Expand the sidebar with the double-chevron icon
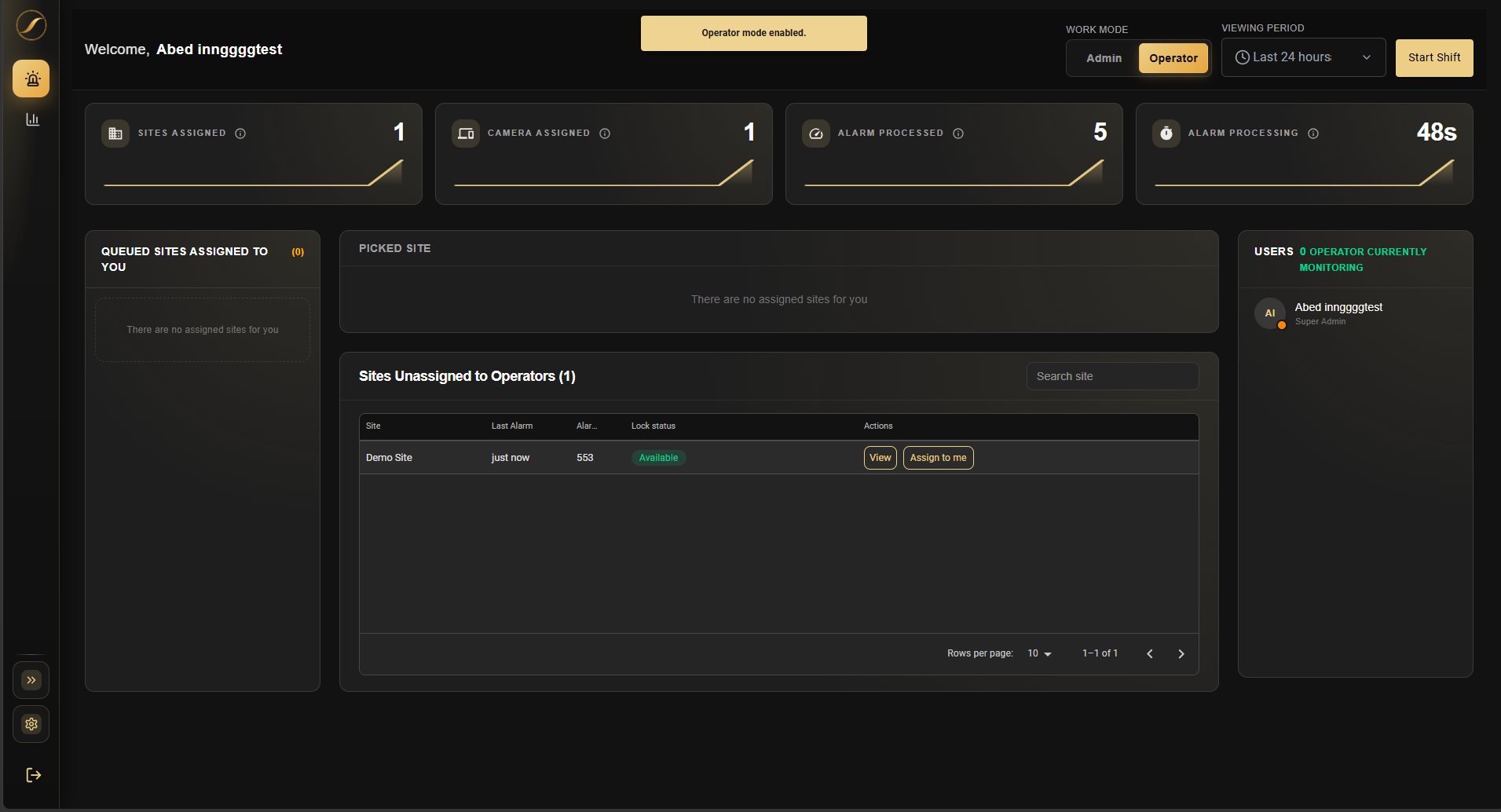 pyautogui.click(x=31, y=680)
